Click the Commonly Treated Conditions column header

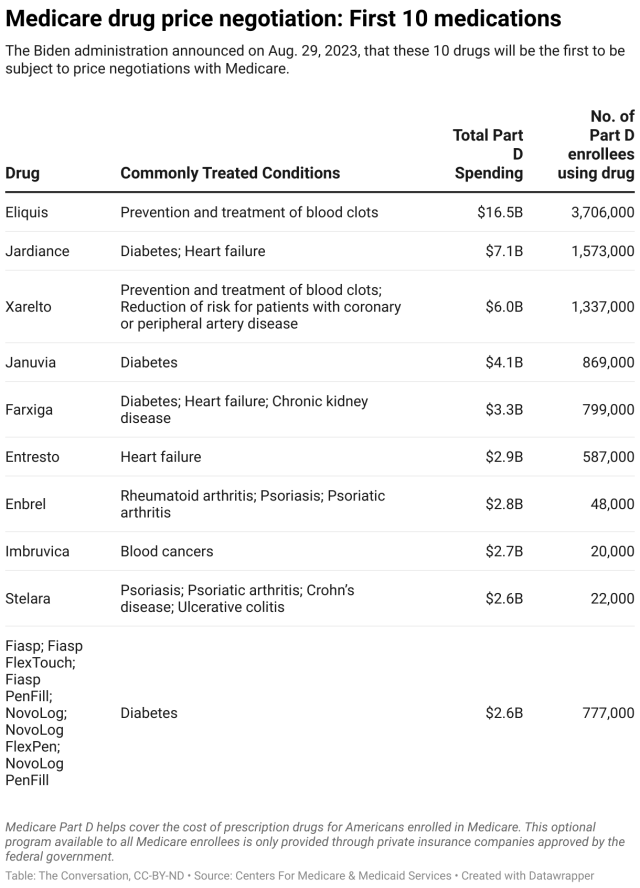(230, 173)
